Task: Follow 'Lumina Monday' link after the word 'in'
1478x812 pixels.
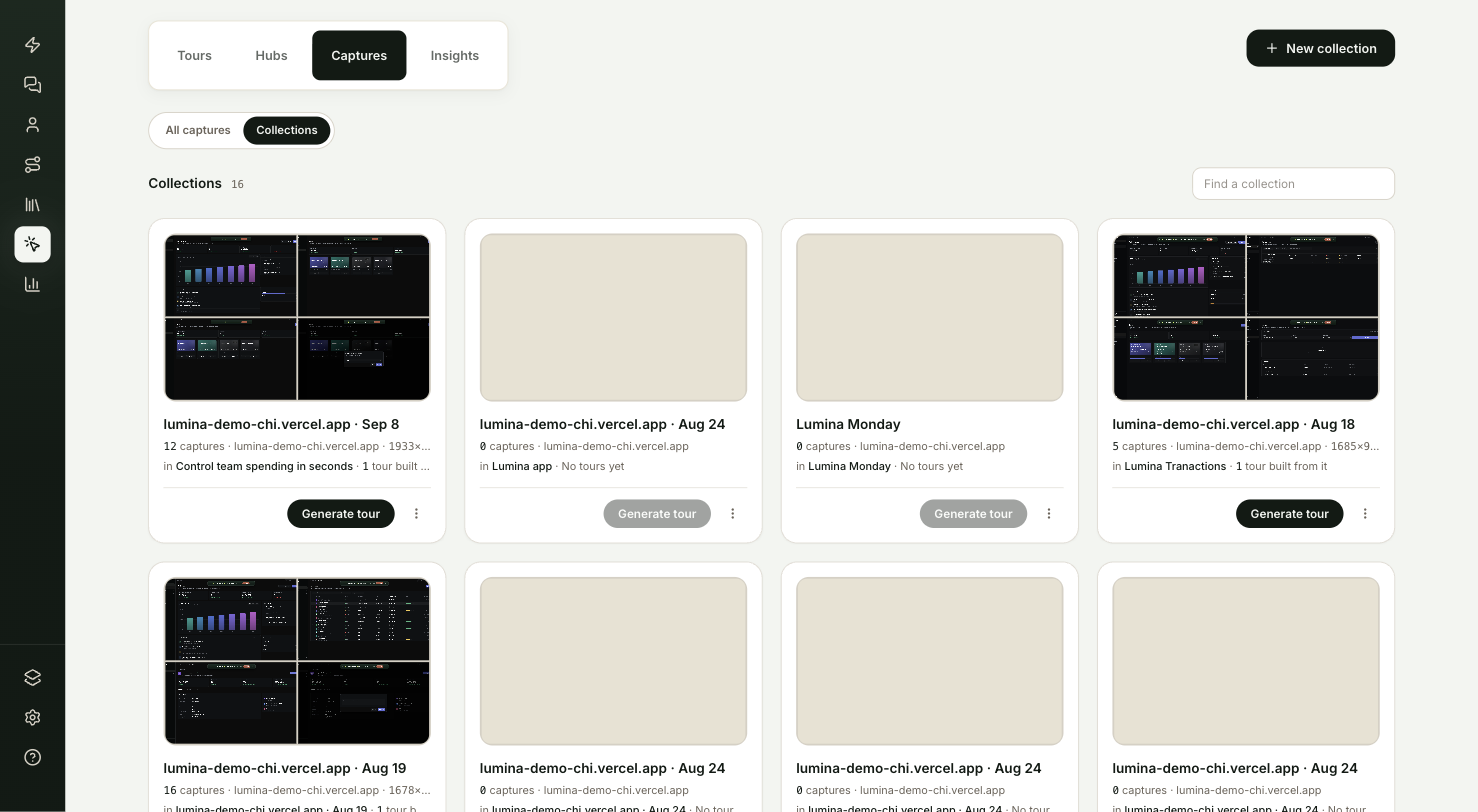Action: coord(849,466)
